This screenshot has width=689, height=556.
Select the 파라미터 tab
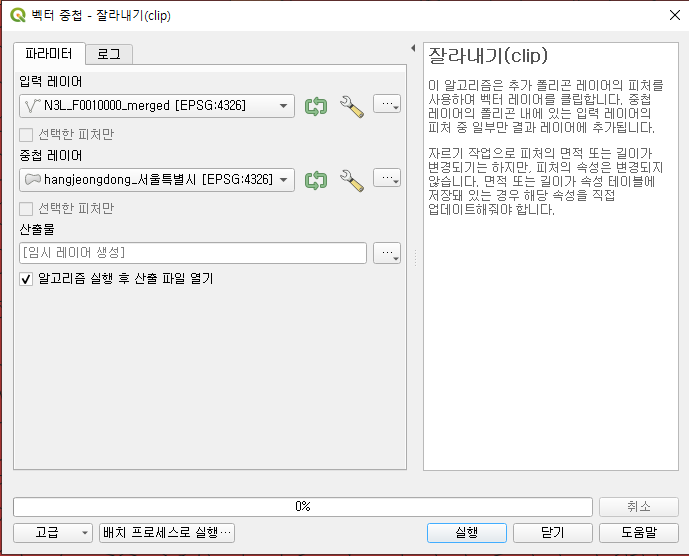(48, 53)
